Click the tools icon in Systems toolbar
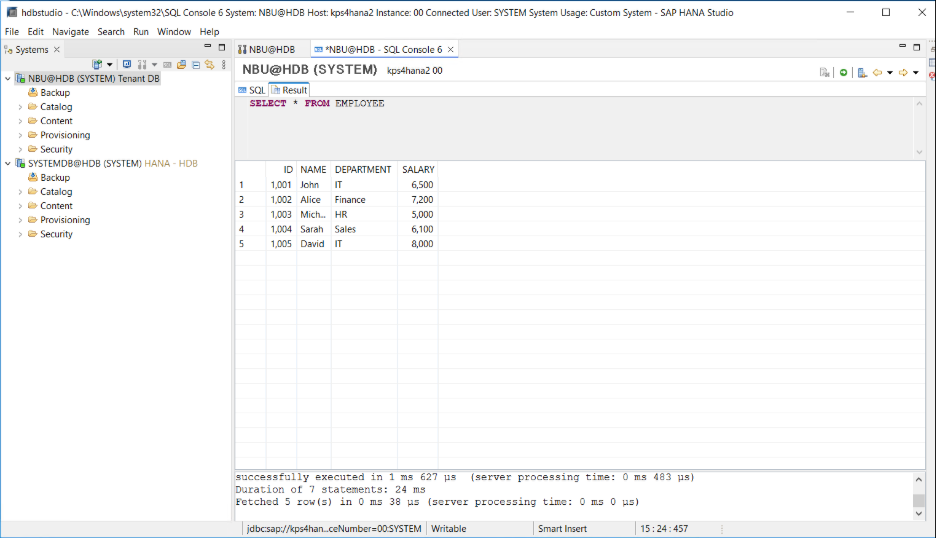Viewport: 936px width, 538px height. pos(142,64)
